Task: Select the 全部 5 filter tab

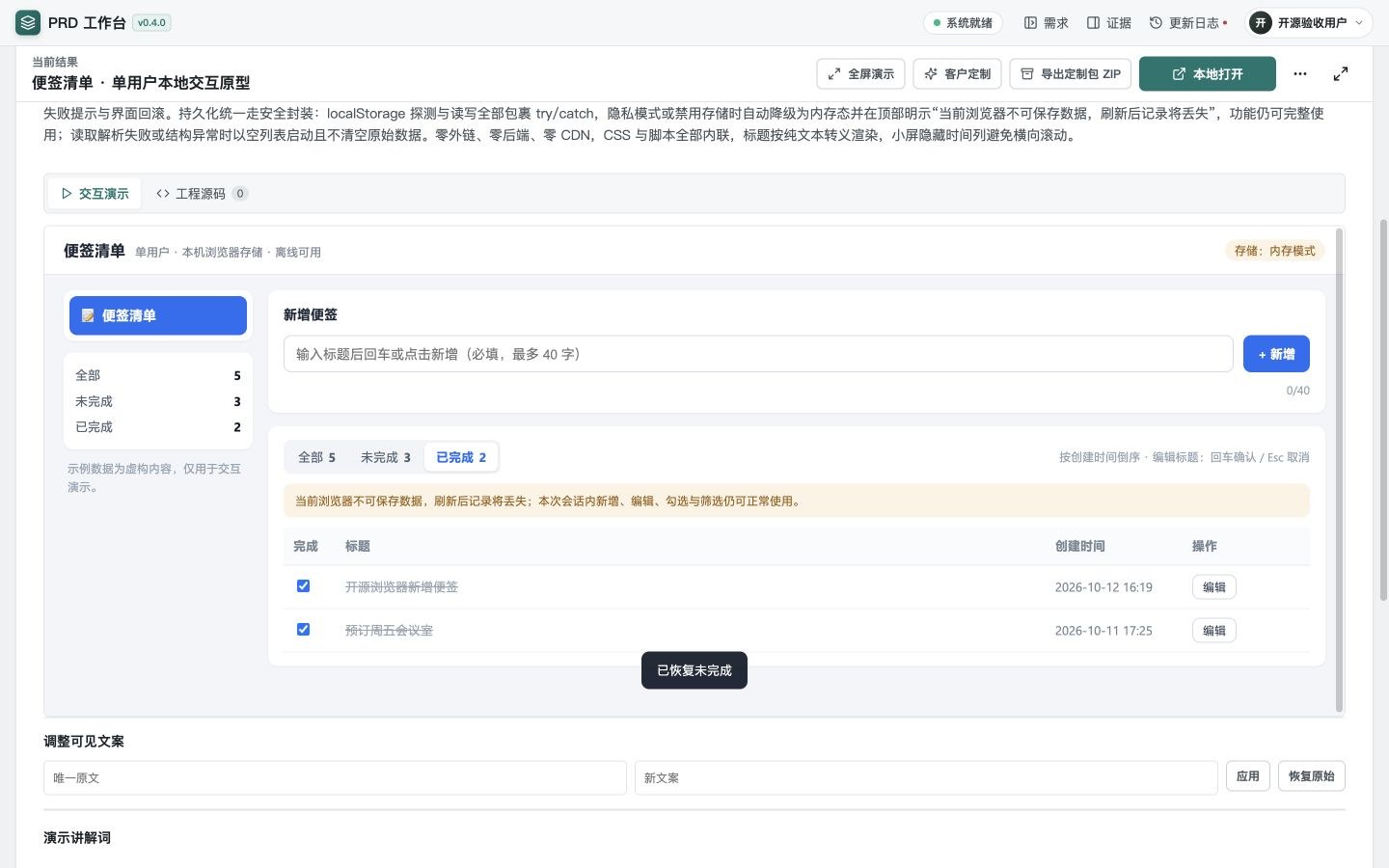Action: 316,457
